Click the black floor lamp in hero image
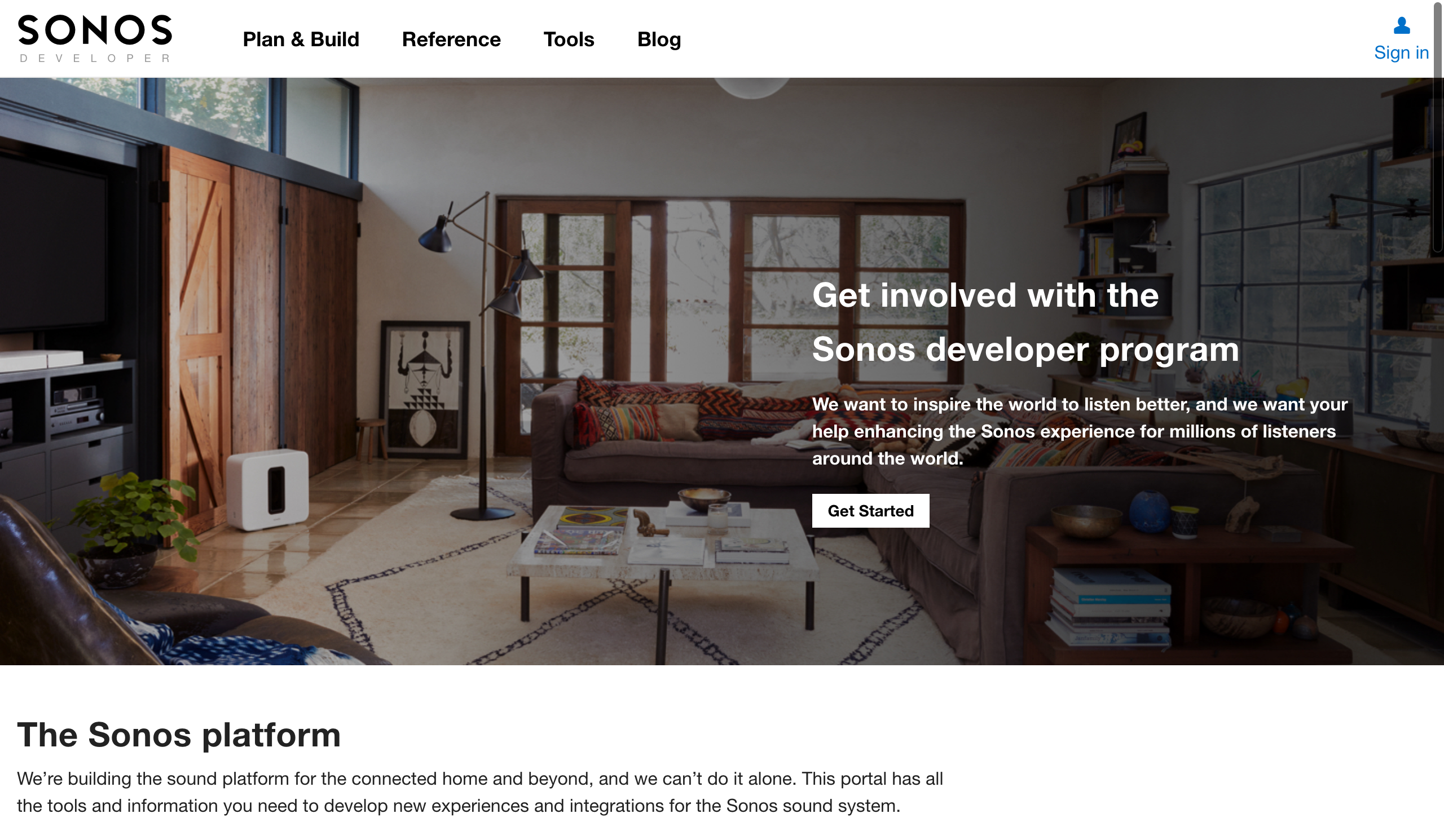 481,355
